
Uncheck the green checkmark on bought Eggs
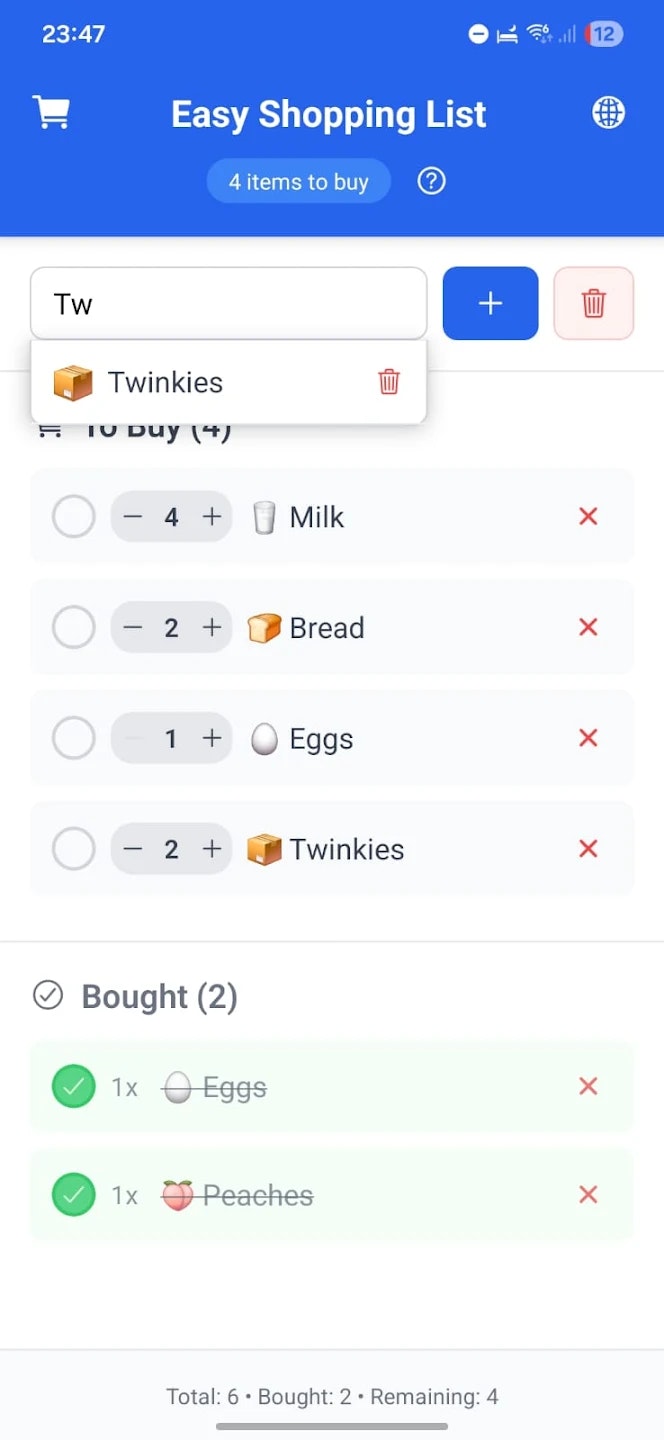pos(73,1086)
